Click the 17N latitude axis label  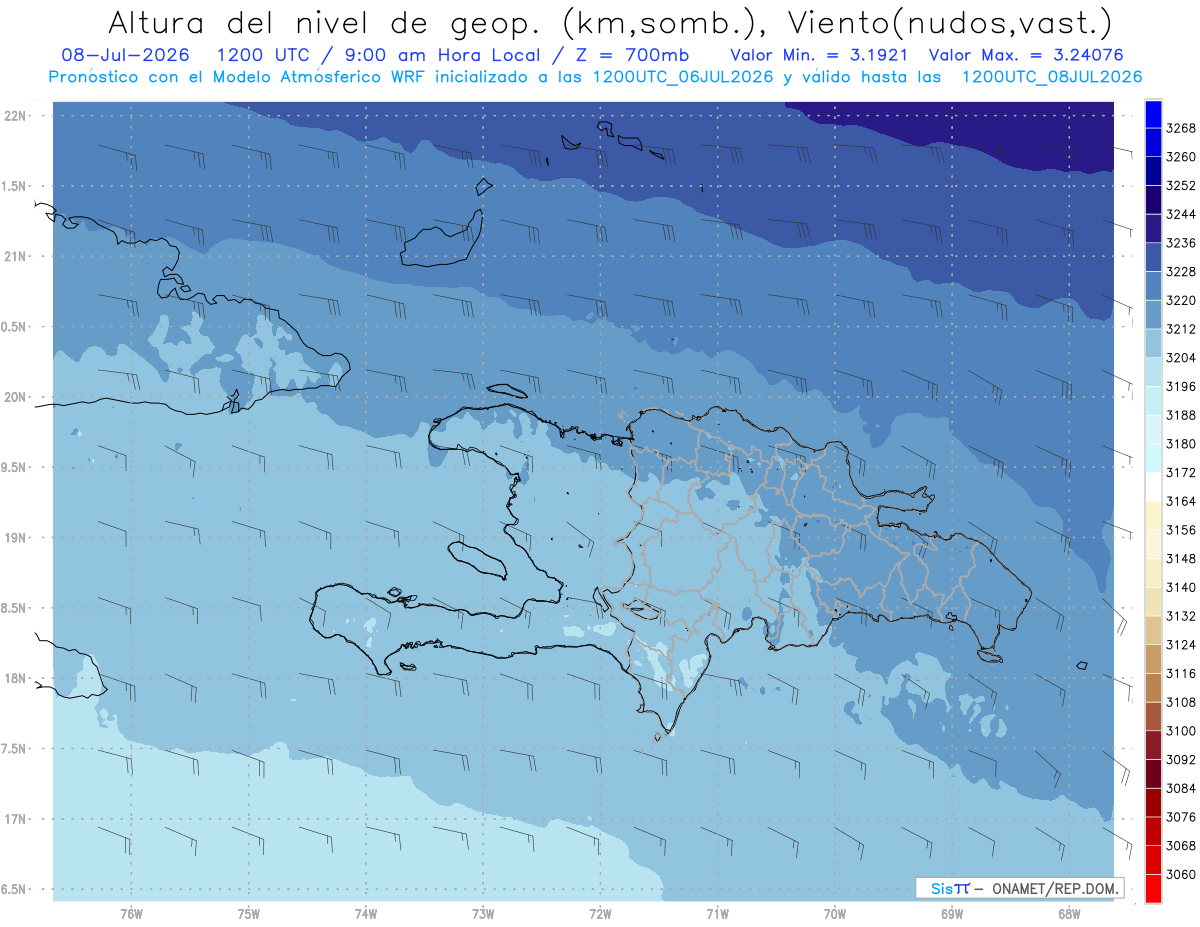(14, 819)
